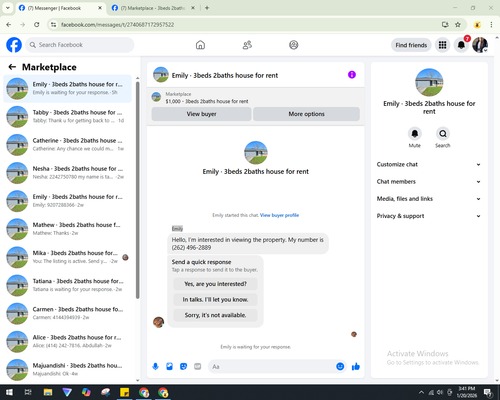Image resolution: width=500 pixels, height=400 pixels.
Task: Open the profile circle icon in navigation
Action: tap(294, 45)
